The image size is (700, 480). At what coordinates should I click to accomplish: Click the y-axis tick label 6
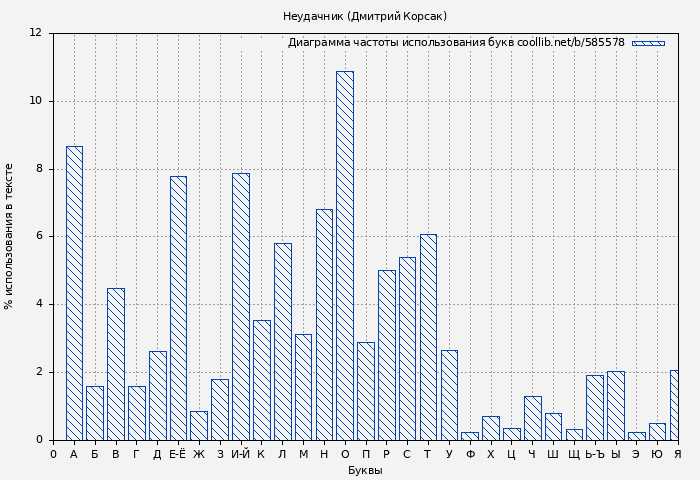click(x=39, y=236)
